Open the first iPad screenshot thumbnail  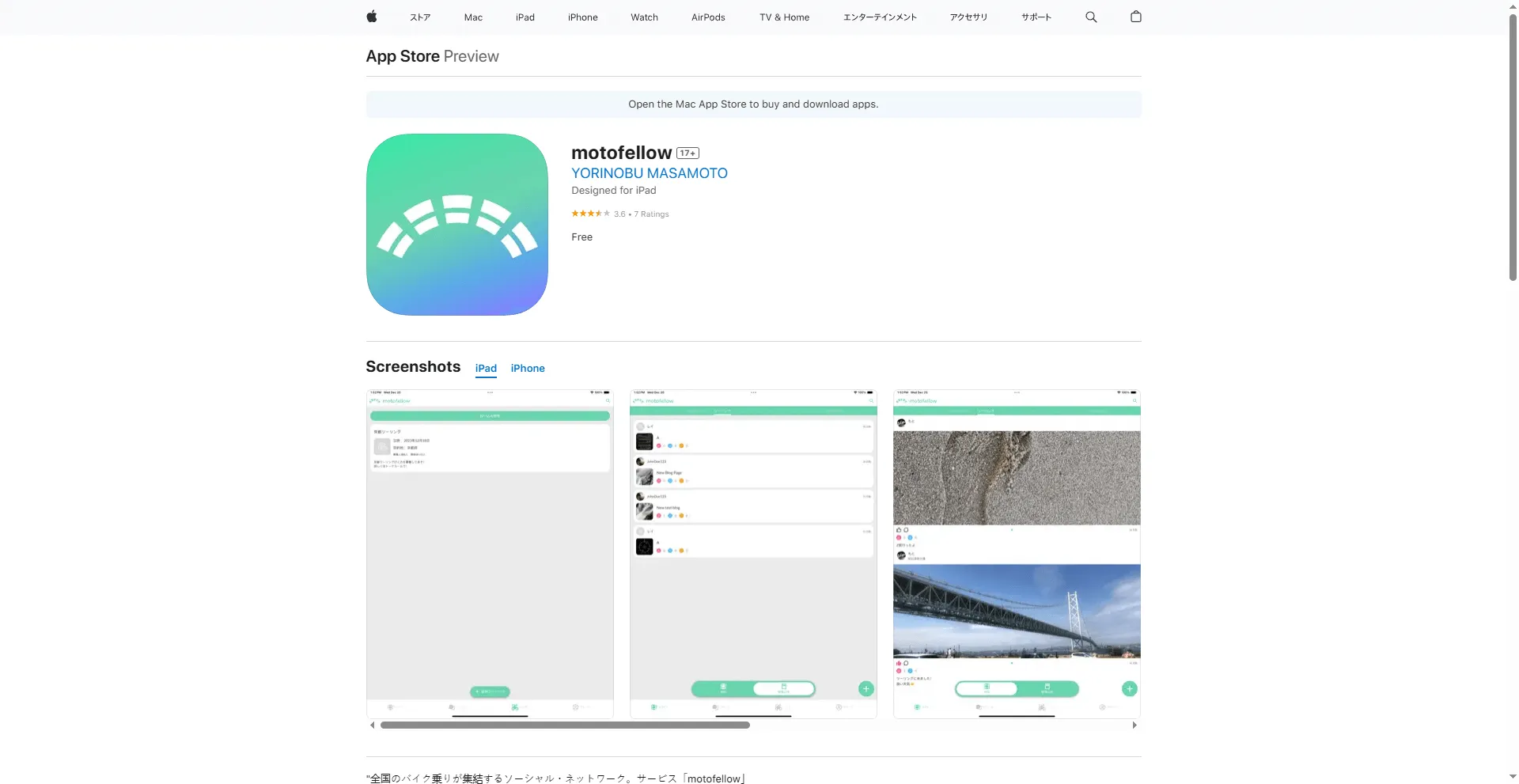[x=490, y=554]
